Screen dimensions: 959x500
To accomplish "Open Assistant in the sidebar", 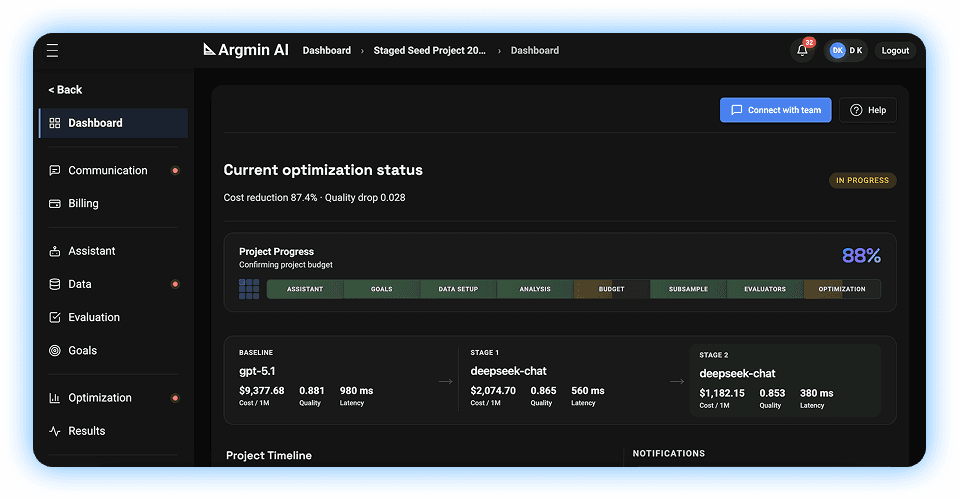I will [x=114, y=251].
